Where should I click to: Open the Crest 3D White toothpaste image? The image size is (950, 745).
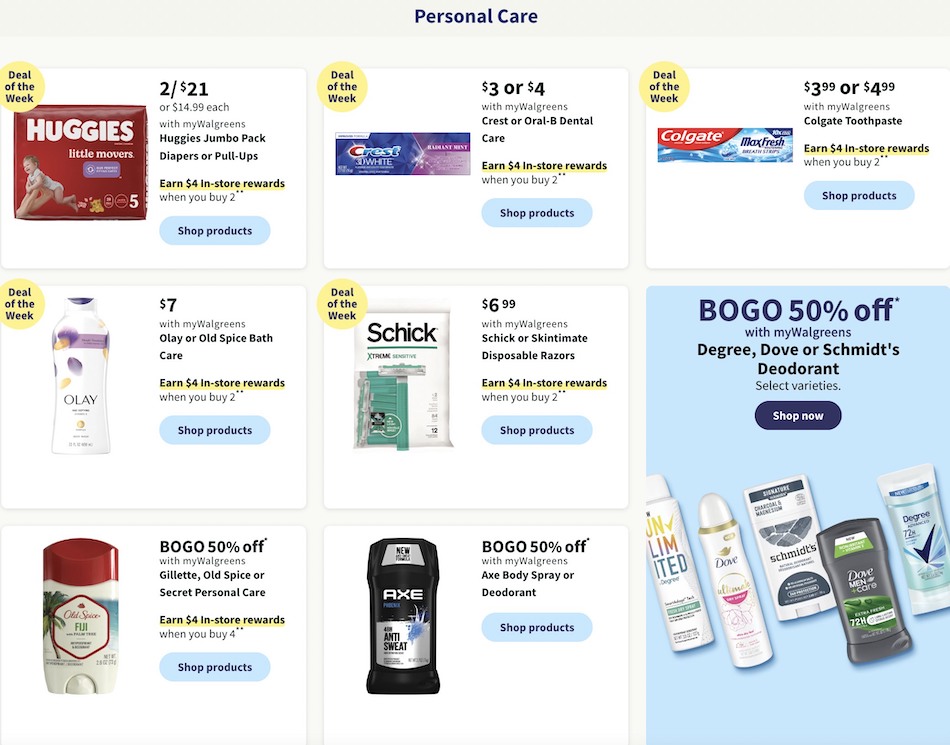(x=403, y=154)
